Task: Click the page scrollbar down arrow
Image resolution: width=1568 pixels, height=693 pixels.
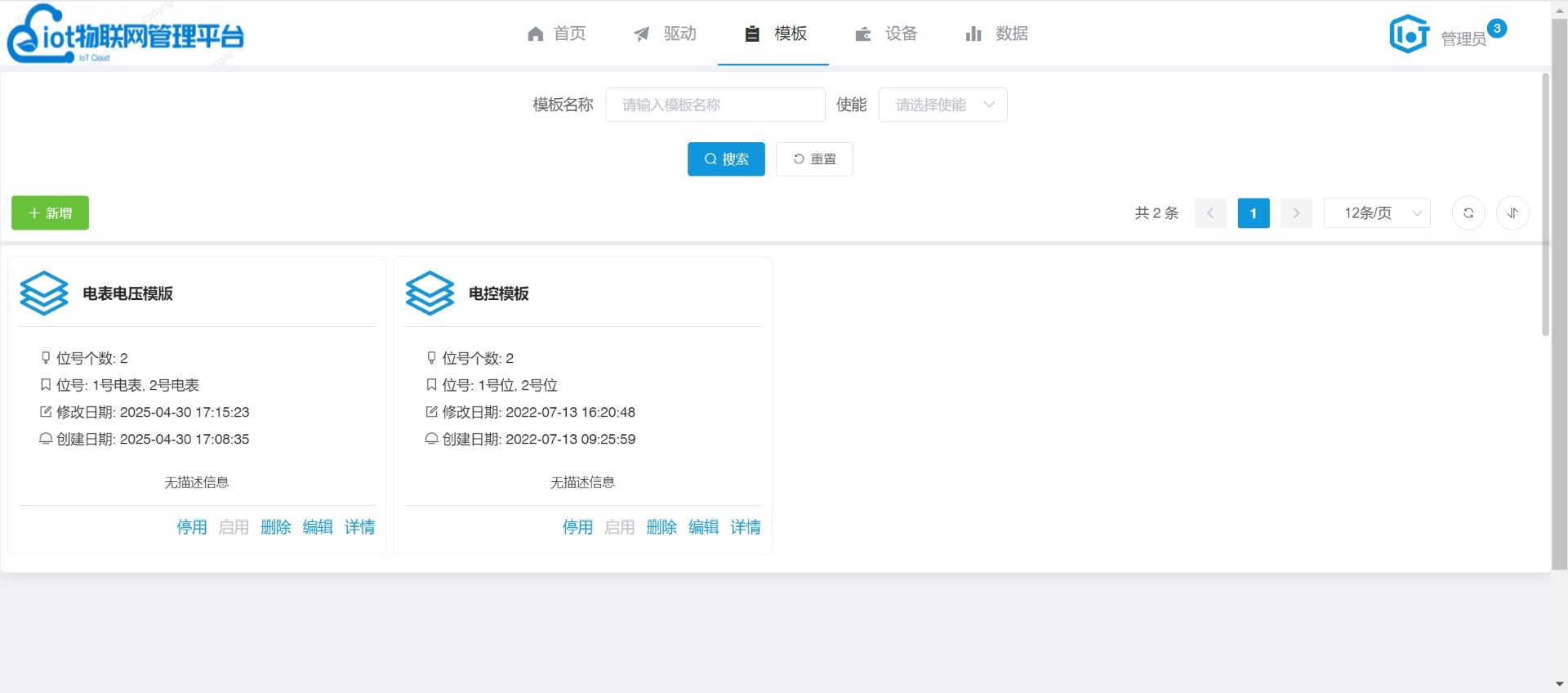Action: [1560, 684]
